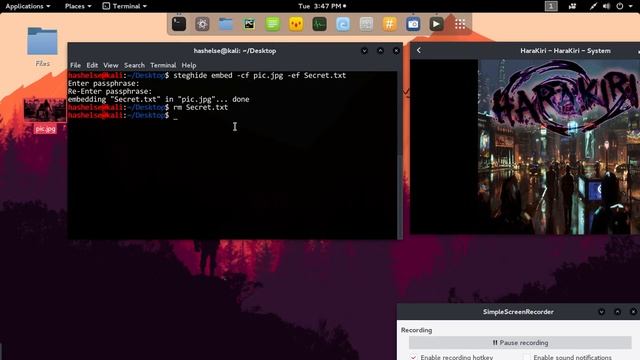The height and width of the screenshot is (360, 640).
Task: Open the power menu icon in the top bar
Action: 620,6
